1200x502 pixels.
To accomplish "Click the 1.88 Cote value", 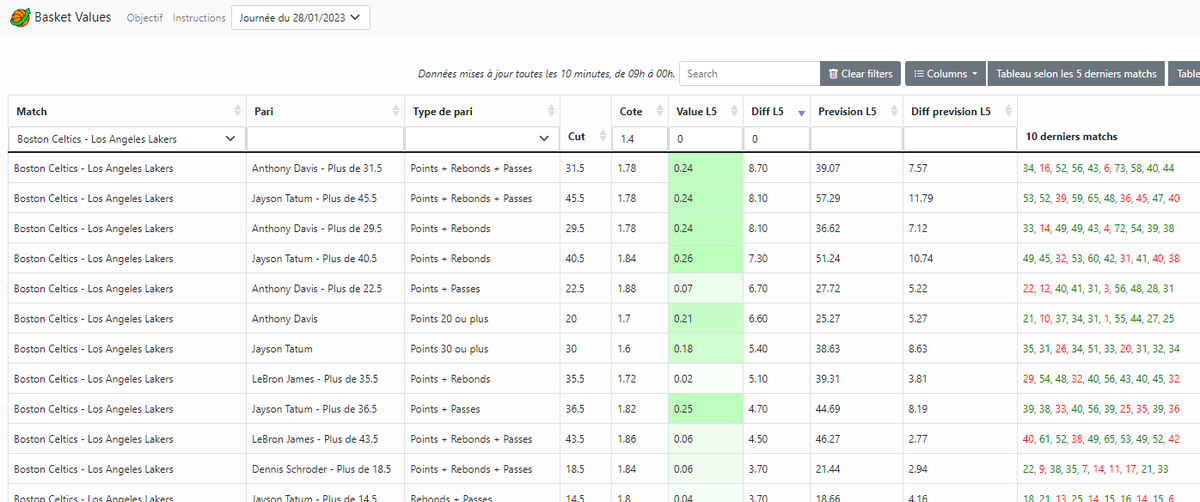I will tap(628, 288).
